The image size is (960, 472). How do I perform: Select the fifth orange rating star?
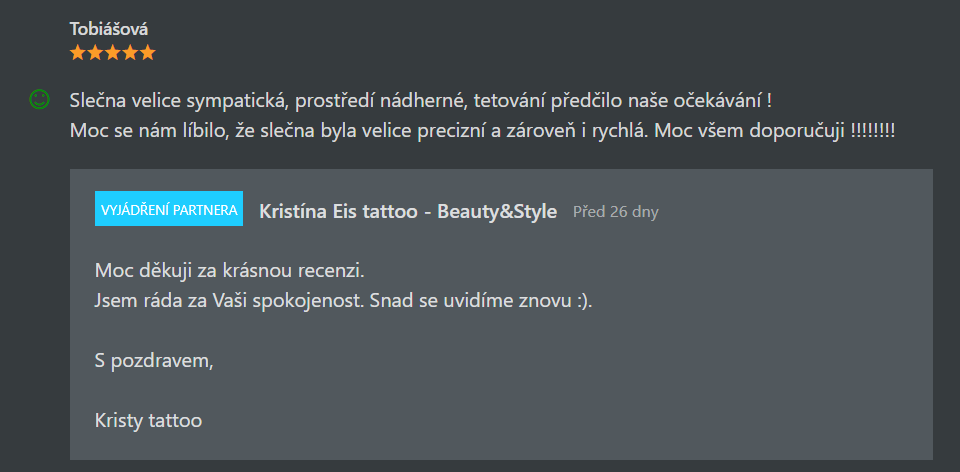coord(148,53)
